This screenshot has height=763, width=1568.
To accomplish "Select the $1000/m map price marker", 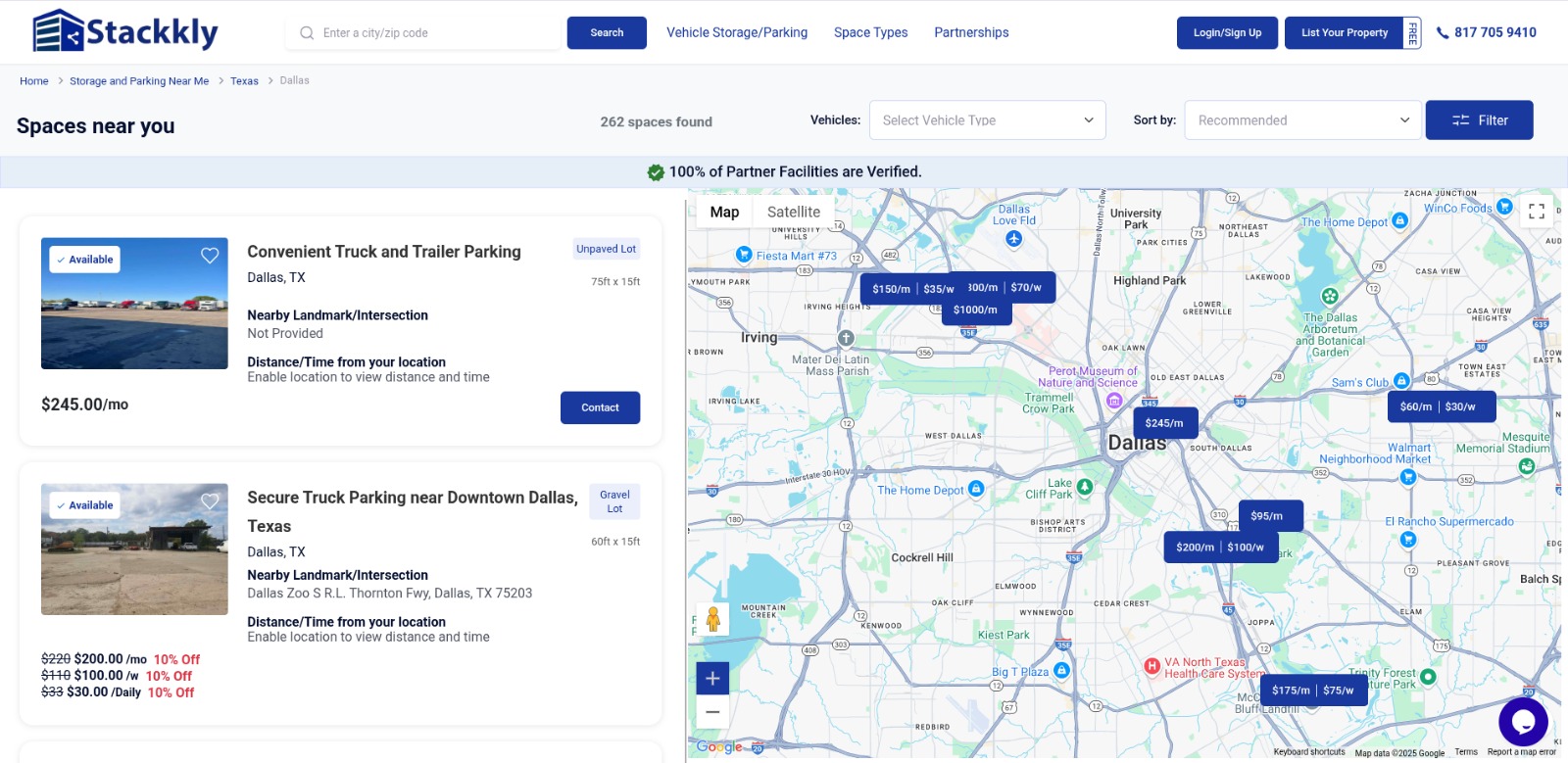I will pos(975,310).
